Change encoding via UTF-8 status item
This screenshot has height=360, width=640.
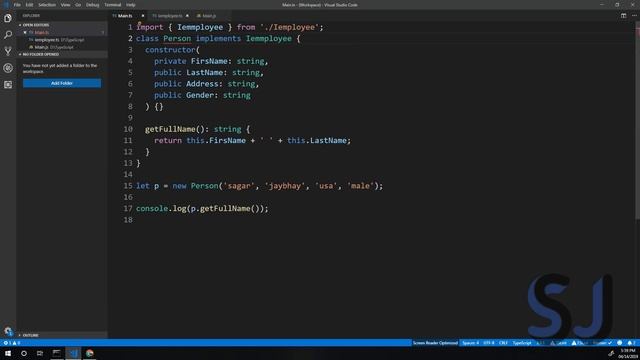(x=488, y=343)
